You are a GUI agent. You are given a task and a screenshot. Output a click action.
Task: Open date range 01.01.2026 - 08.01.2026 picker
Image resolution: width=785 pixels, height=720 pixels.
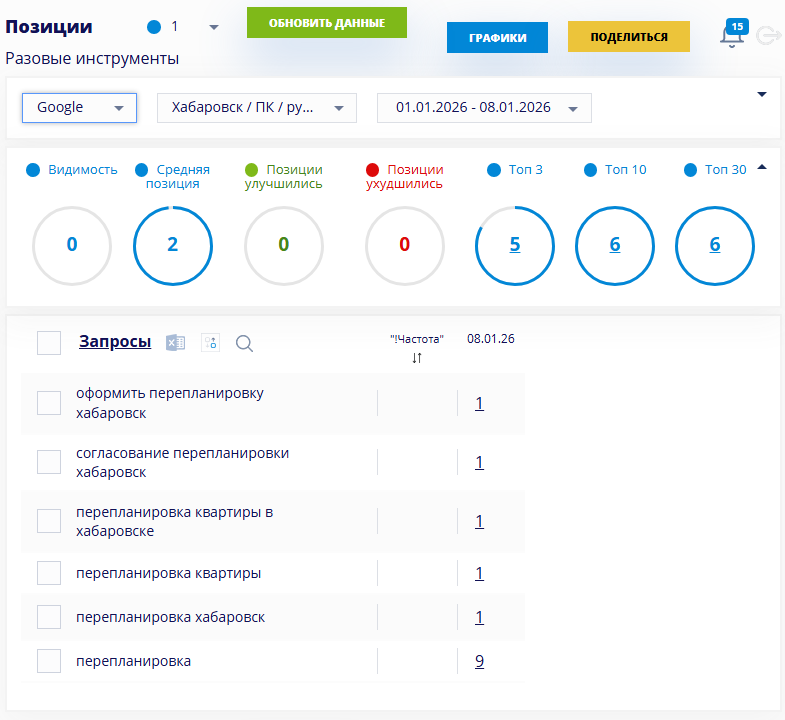[x=484, y=108]
